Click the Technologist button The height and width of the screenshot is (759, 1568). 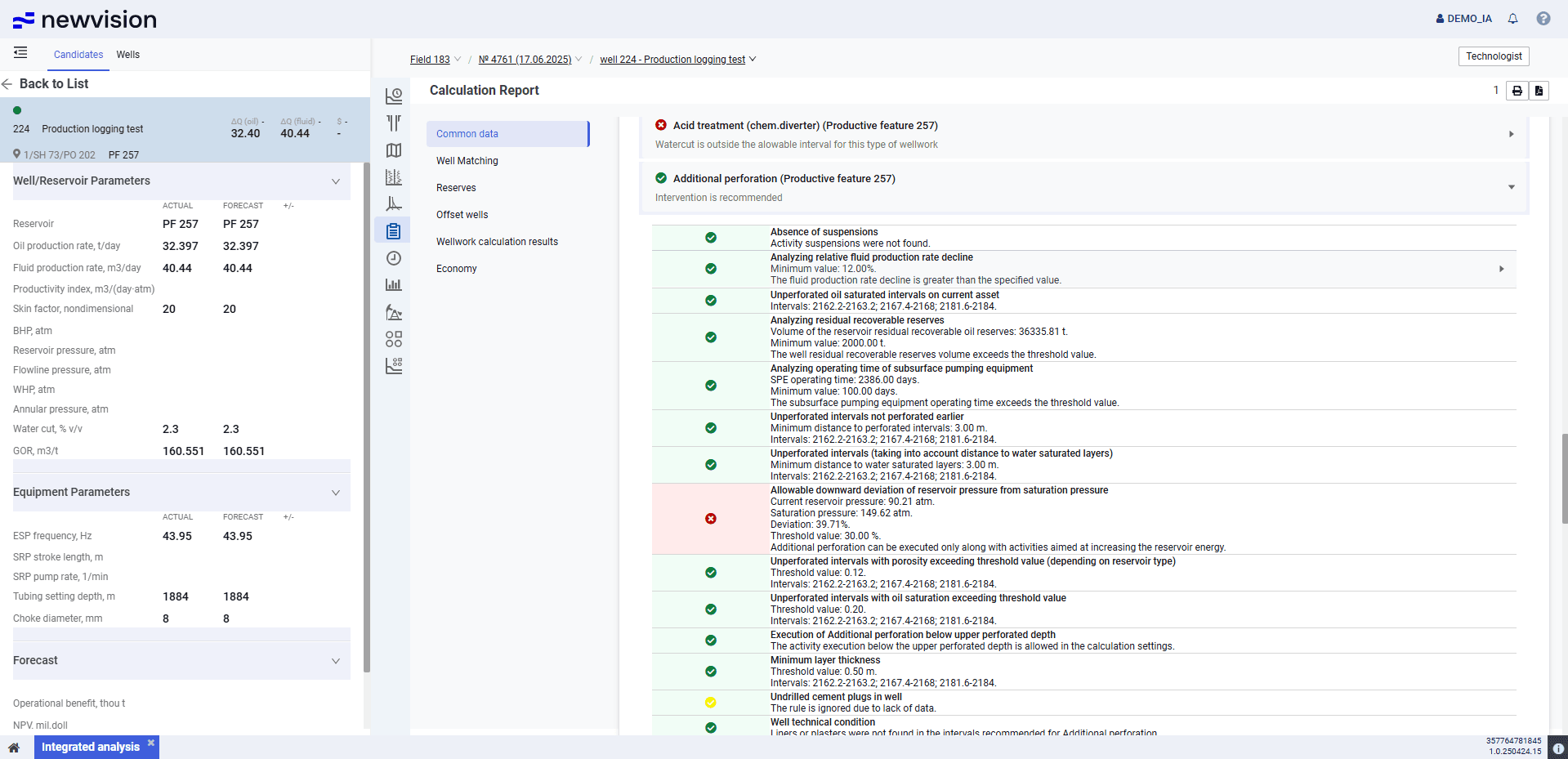tap(1493, 56)
